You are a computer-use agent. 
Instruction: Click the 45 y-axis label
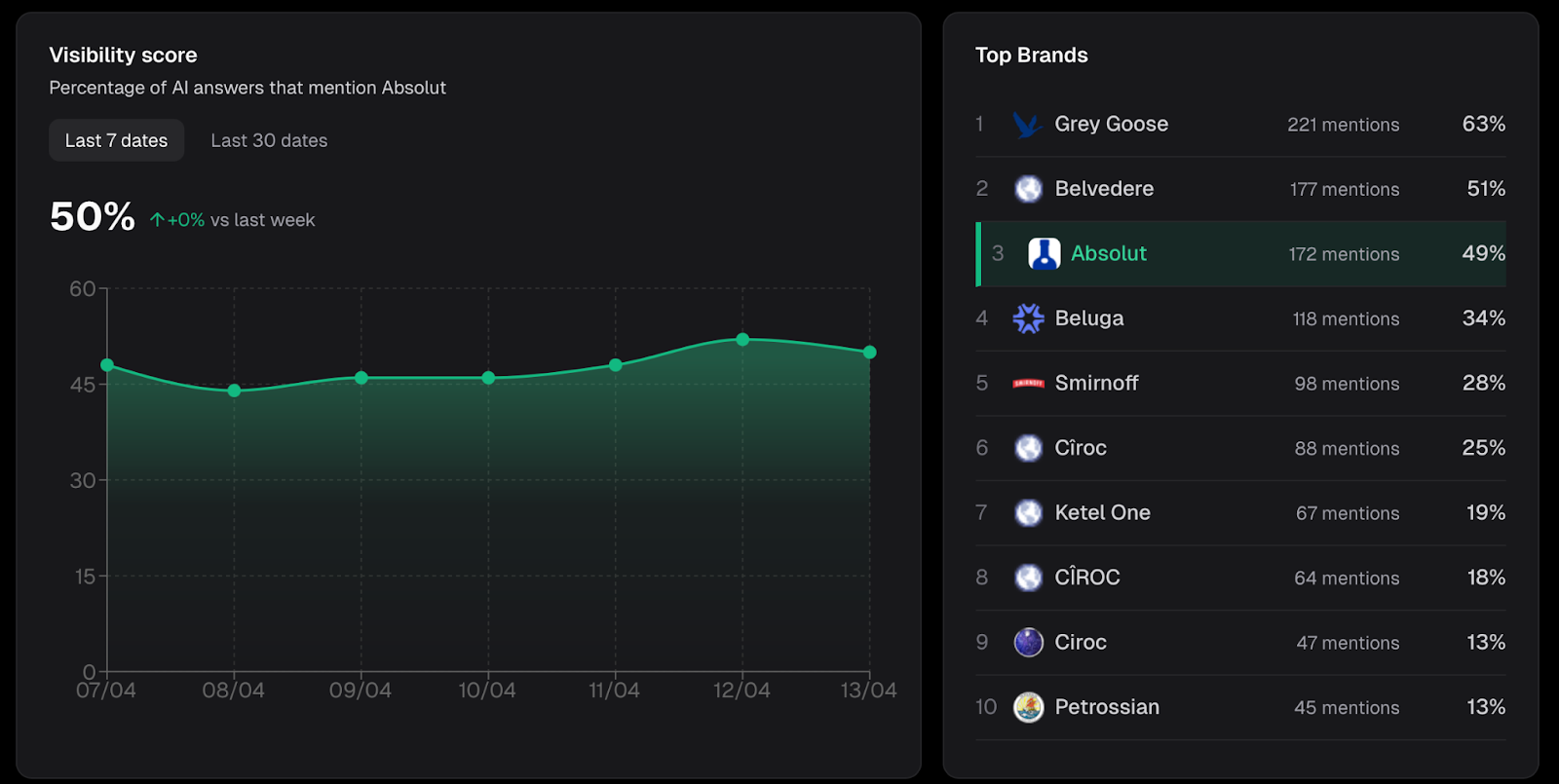click(x=82, y=385)
